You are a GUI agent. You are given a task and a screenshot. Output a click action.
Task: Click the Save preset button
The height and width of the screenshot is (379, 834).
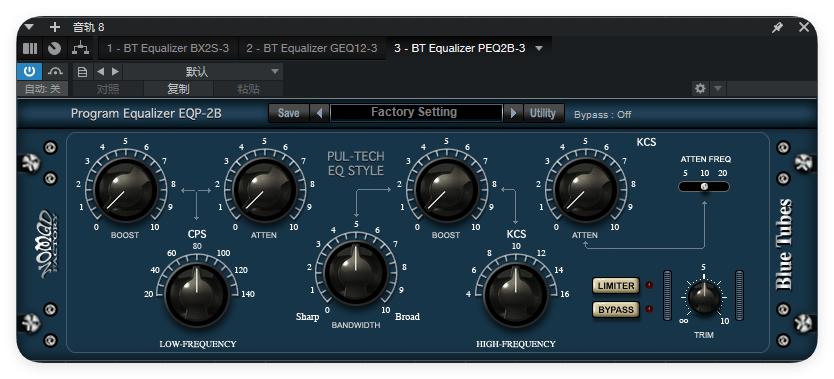click(x=289, y=113)
